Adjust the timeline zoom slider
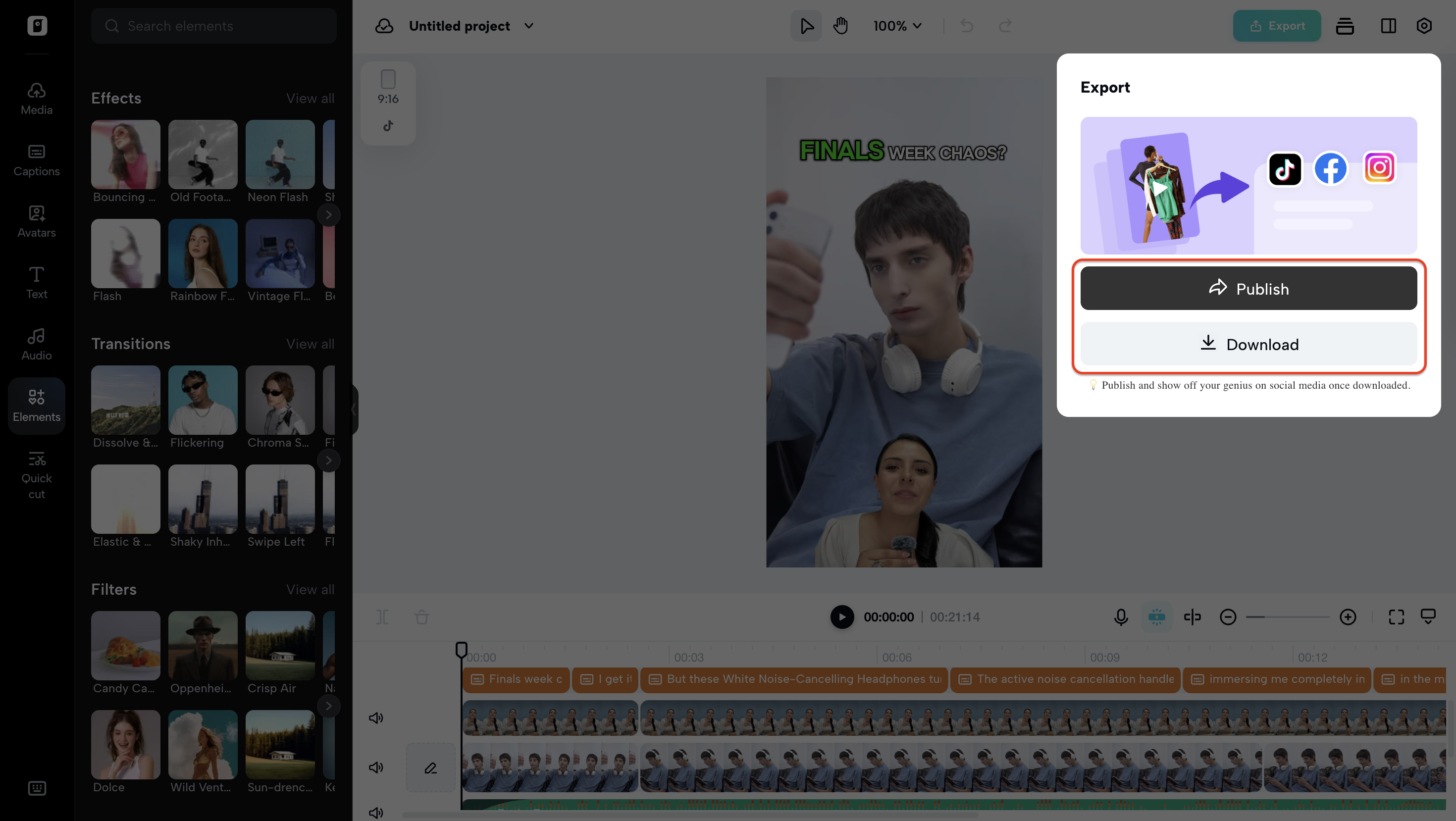 tap(1289, 617)
